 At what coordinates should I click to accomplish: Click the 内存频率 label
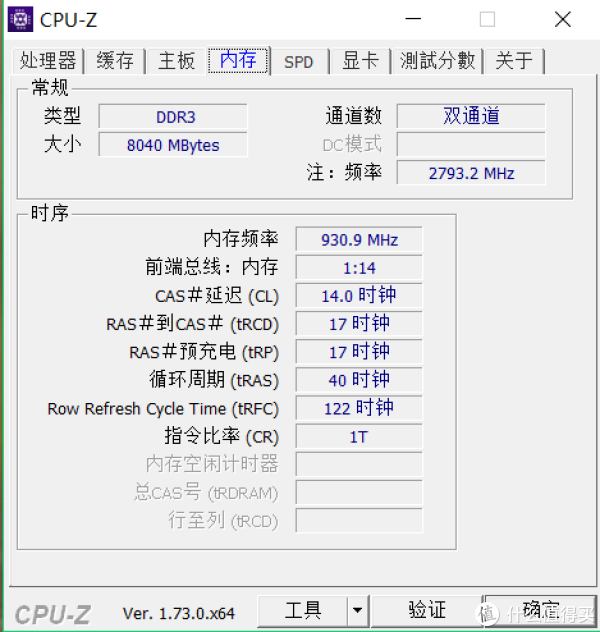click(x=241, y=239)
